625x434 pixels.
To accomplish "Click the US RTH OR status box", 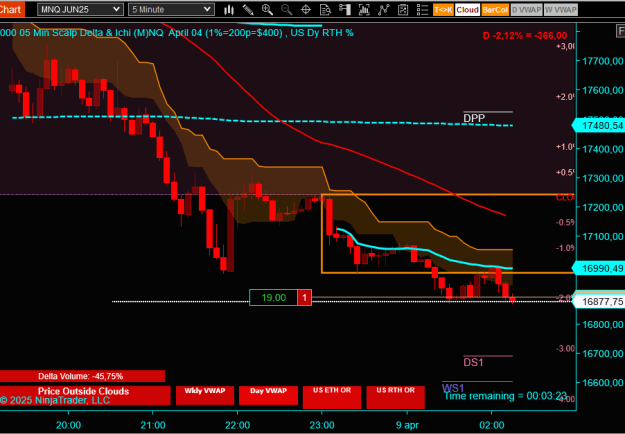I will (395, 397).
